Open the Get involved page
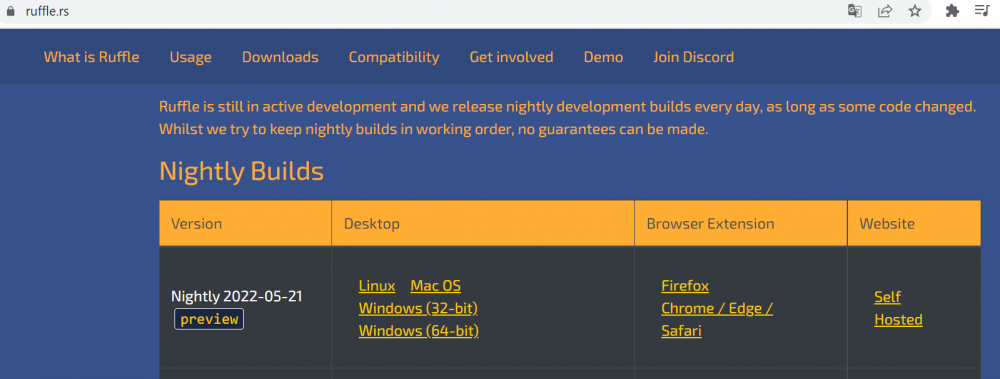Viewport: 1000px width, 379px height. coord(511,57)
